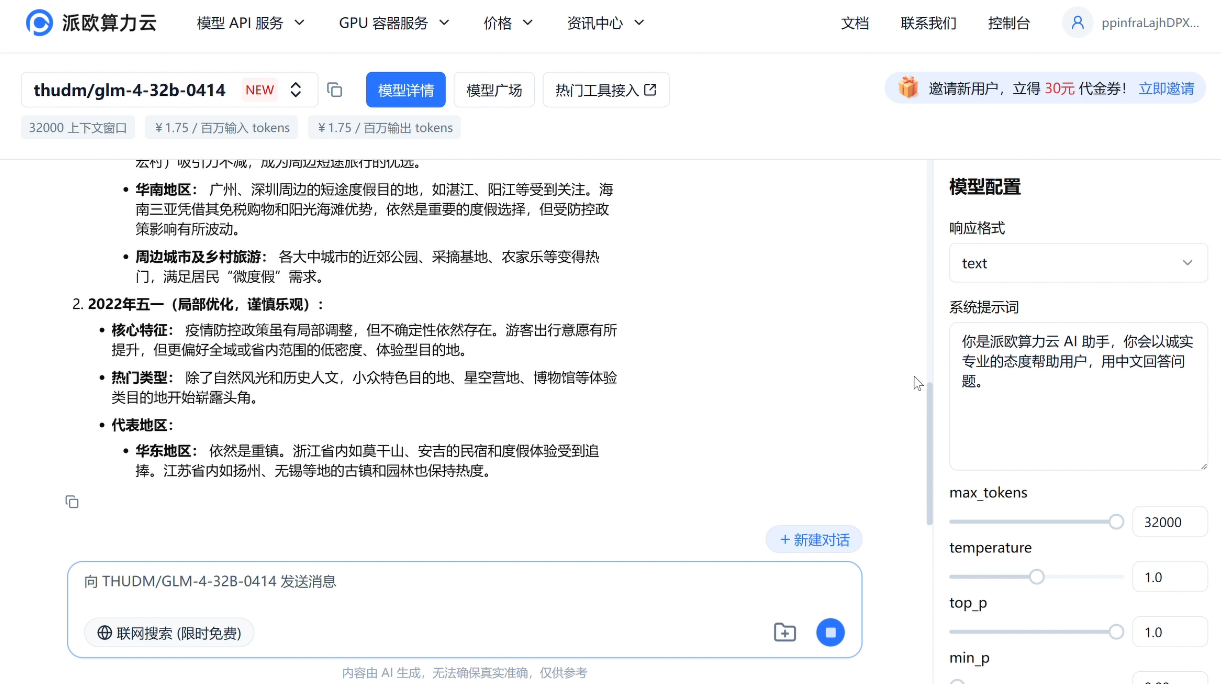Click the top_p label
Viewport: 1221px width, 684px height.
[x=969, y=603]
